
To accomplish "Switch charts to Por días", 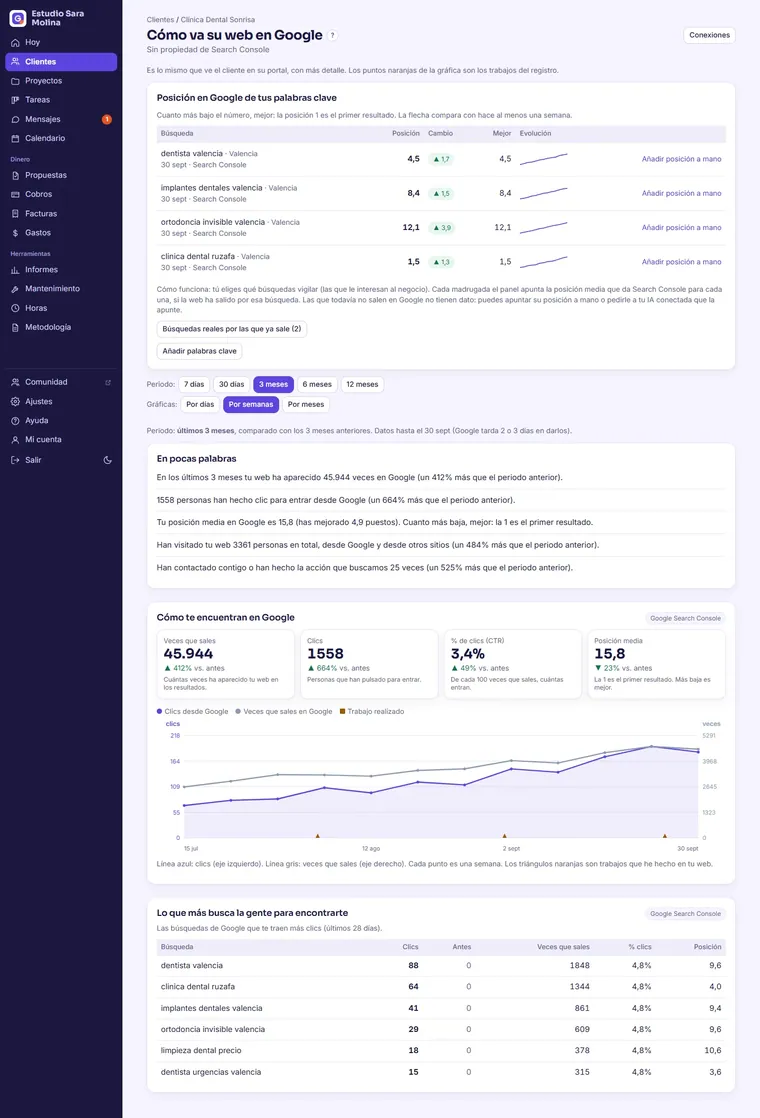I will 200,404.
